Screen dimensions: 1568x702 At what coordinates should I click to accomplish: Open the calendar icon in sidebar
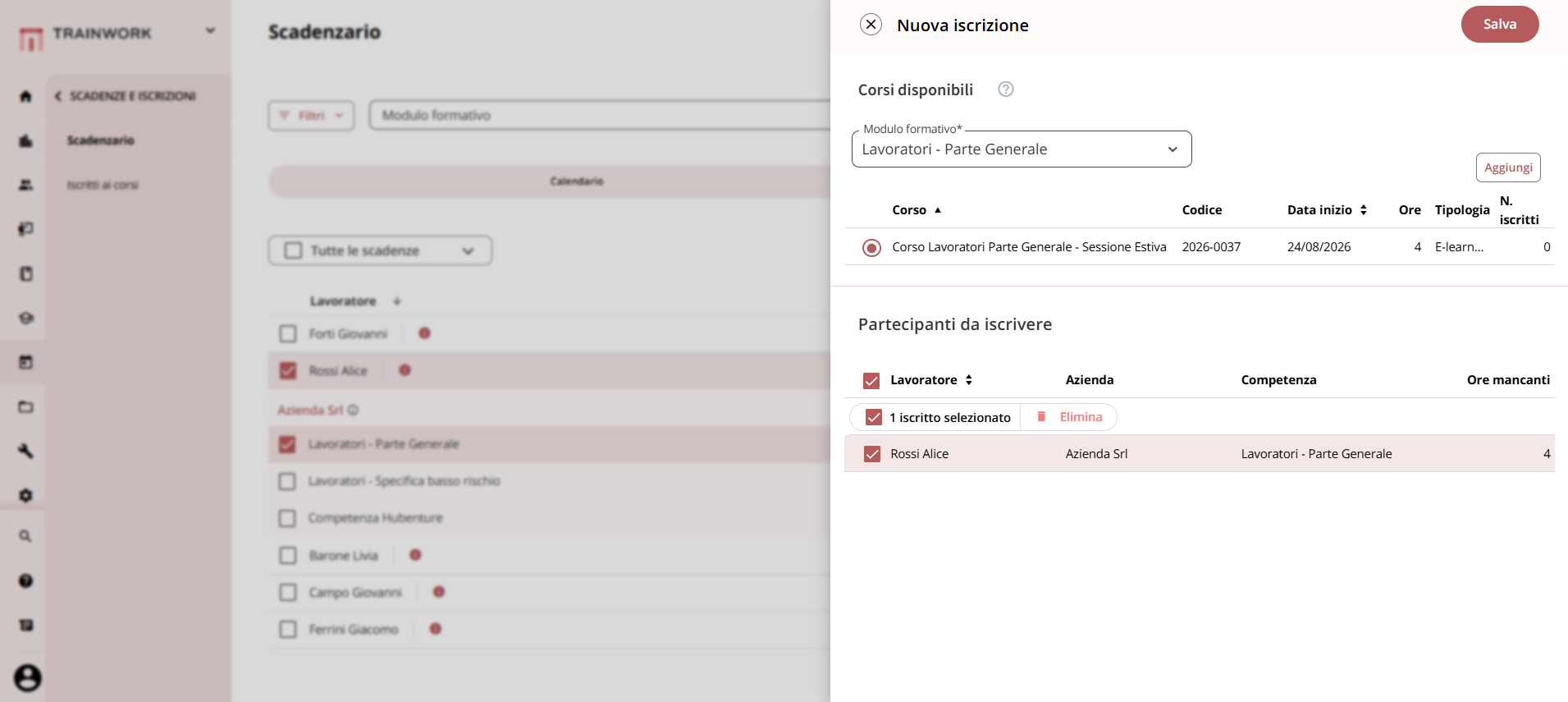point(25,362)
